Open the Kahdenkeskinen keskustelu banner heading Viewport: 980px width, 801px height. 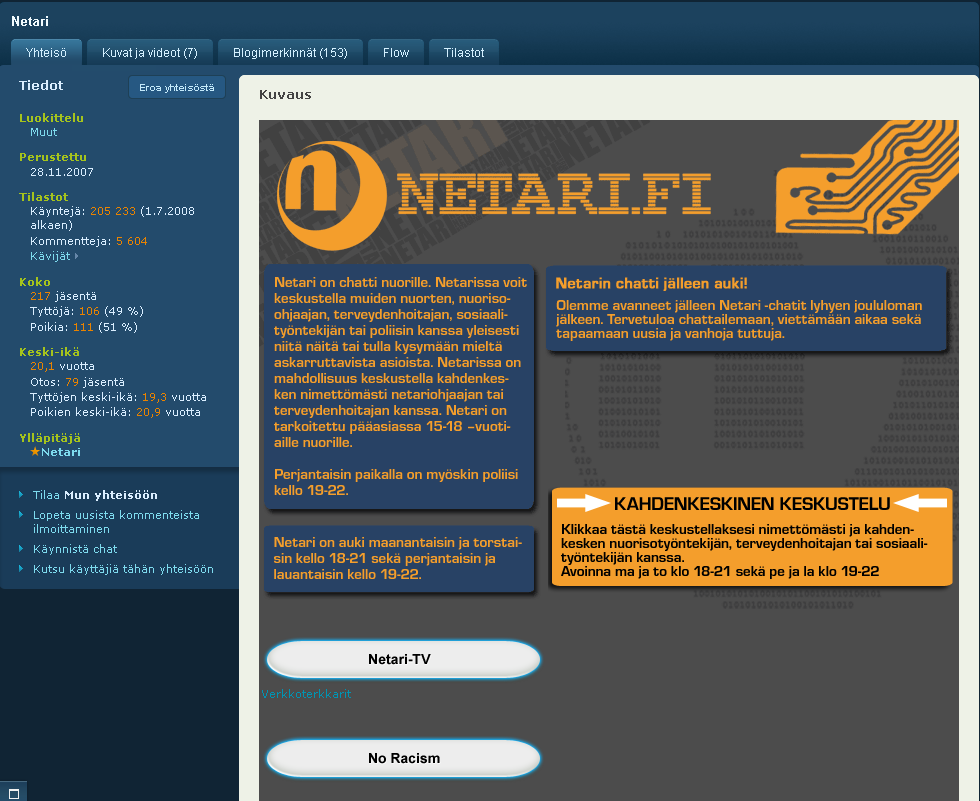click(752, 504)
